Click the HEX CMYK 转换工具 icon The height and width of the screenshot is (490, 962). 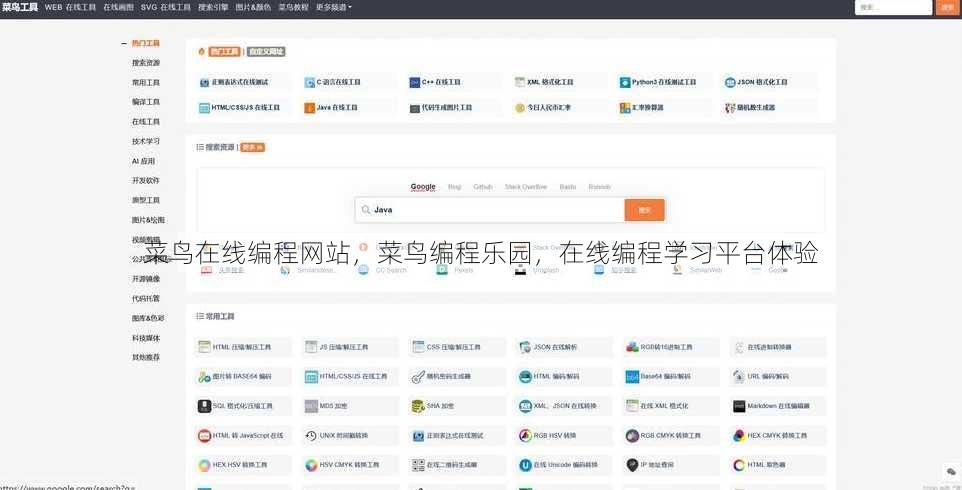739,436
